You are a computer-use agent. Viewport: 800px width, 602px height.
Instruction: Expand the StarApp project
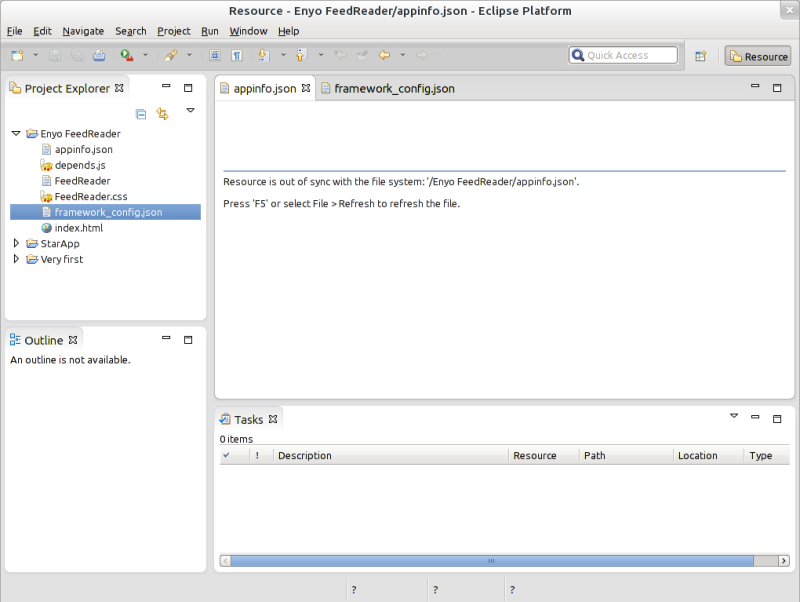pyautogui.click(x=16, y=243)
